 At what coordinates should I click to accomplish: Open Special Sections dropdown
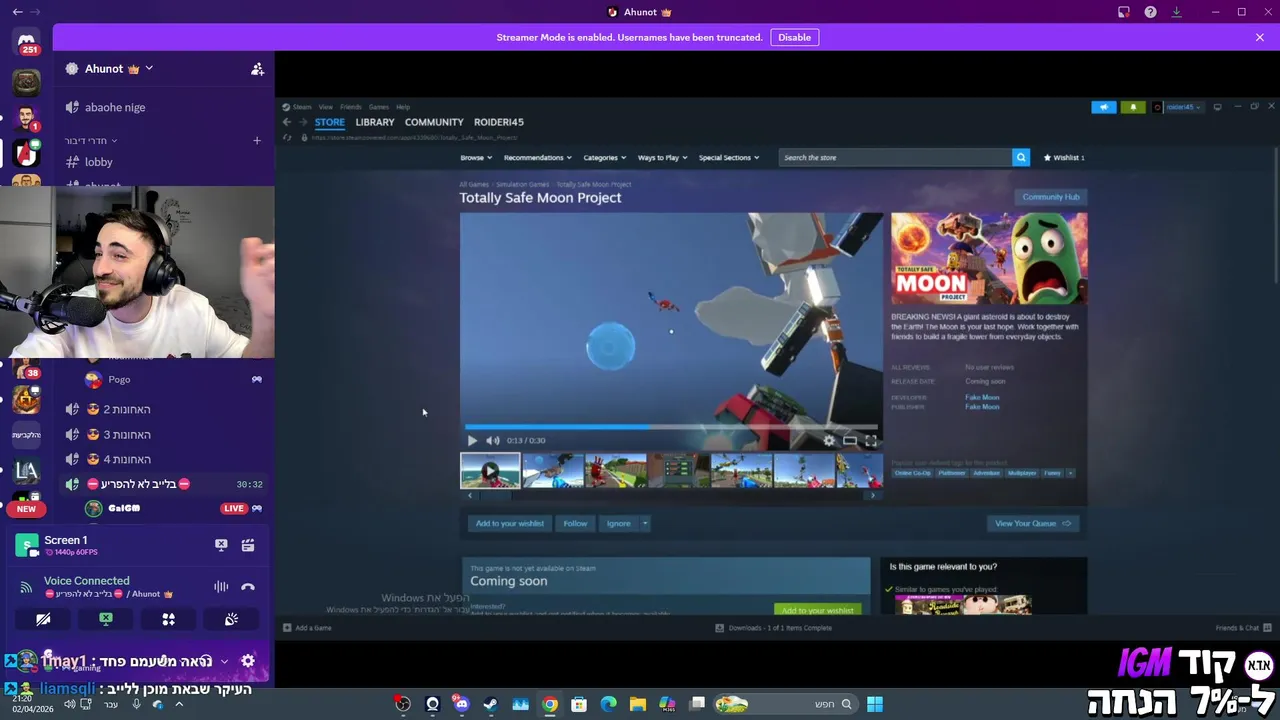click(x=729, y=157)
